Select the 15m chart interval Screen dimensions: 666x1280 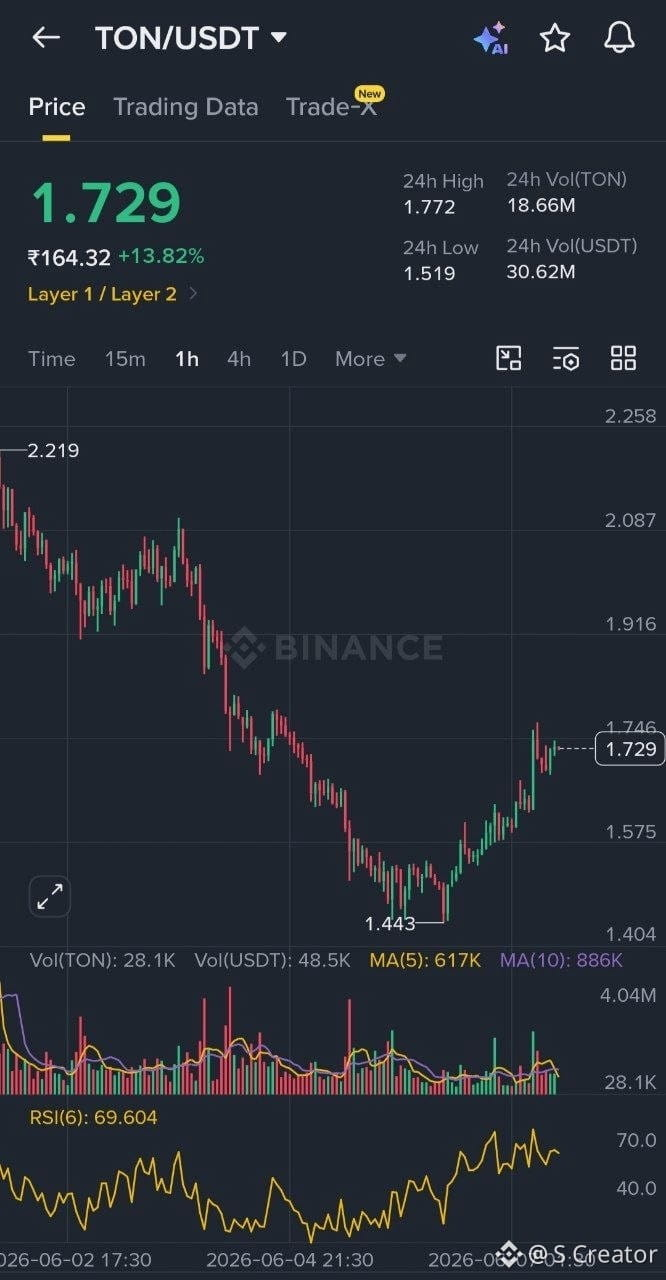[125, 358]
